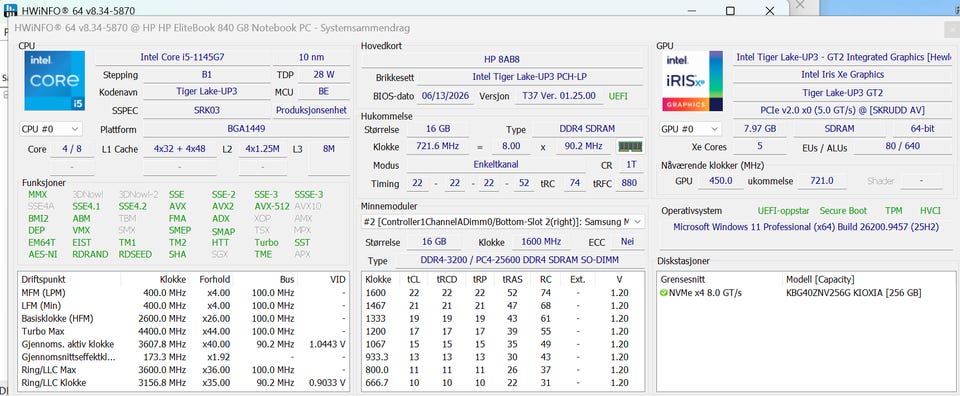The height and width of the screenshot is (396, 960).
Task: Open the GPU #0 selector dropdown
Action: point(691,129)
